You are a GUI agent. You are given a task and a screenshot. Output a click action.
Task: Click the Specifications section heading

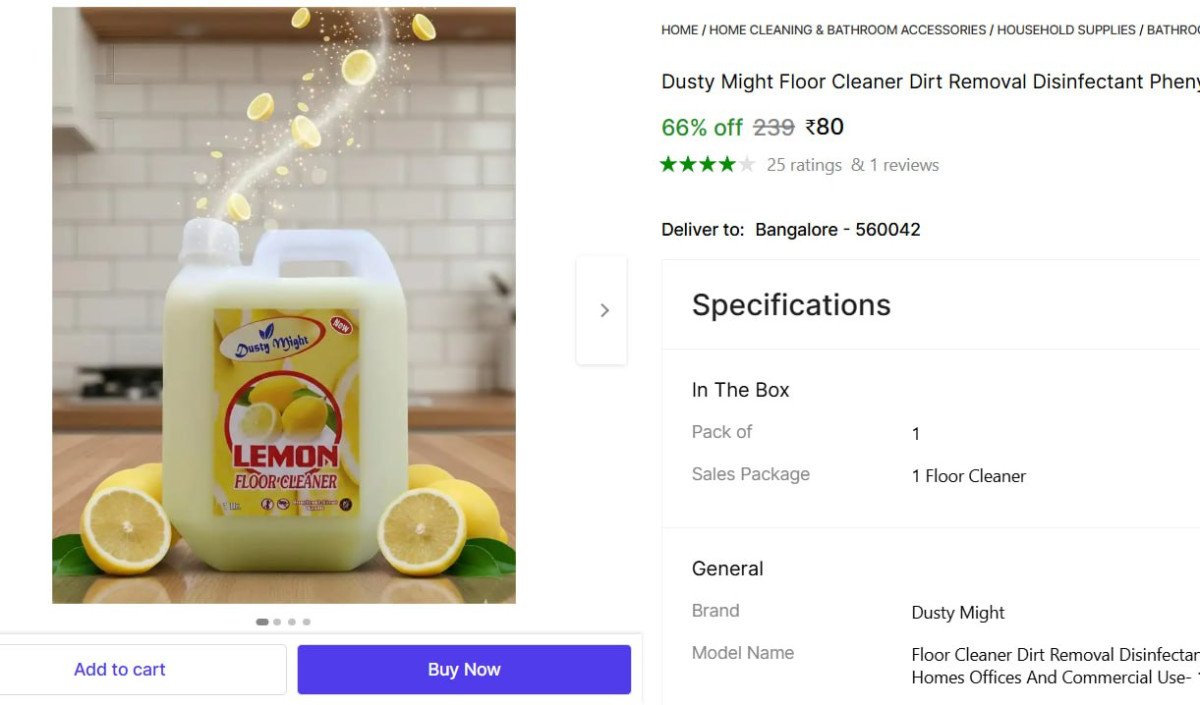point(791,304)
